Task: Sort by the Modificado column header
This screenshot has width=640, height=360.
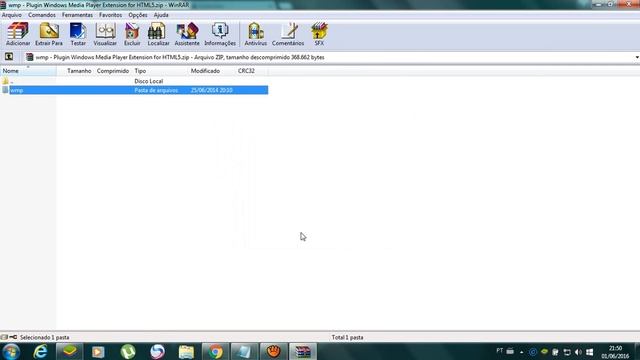Action: point(212,71)
